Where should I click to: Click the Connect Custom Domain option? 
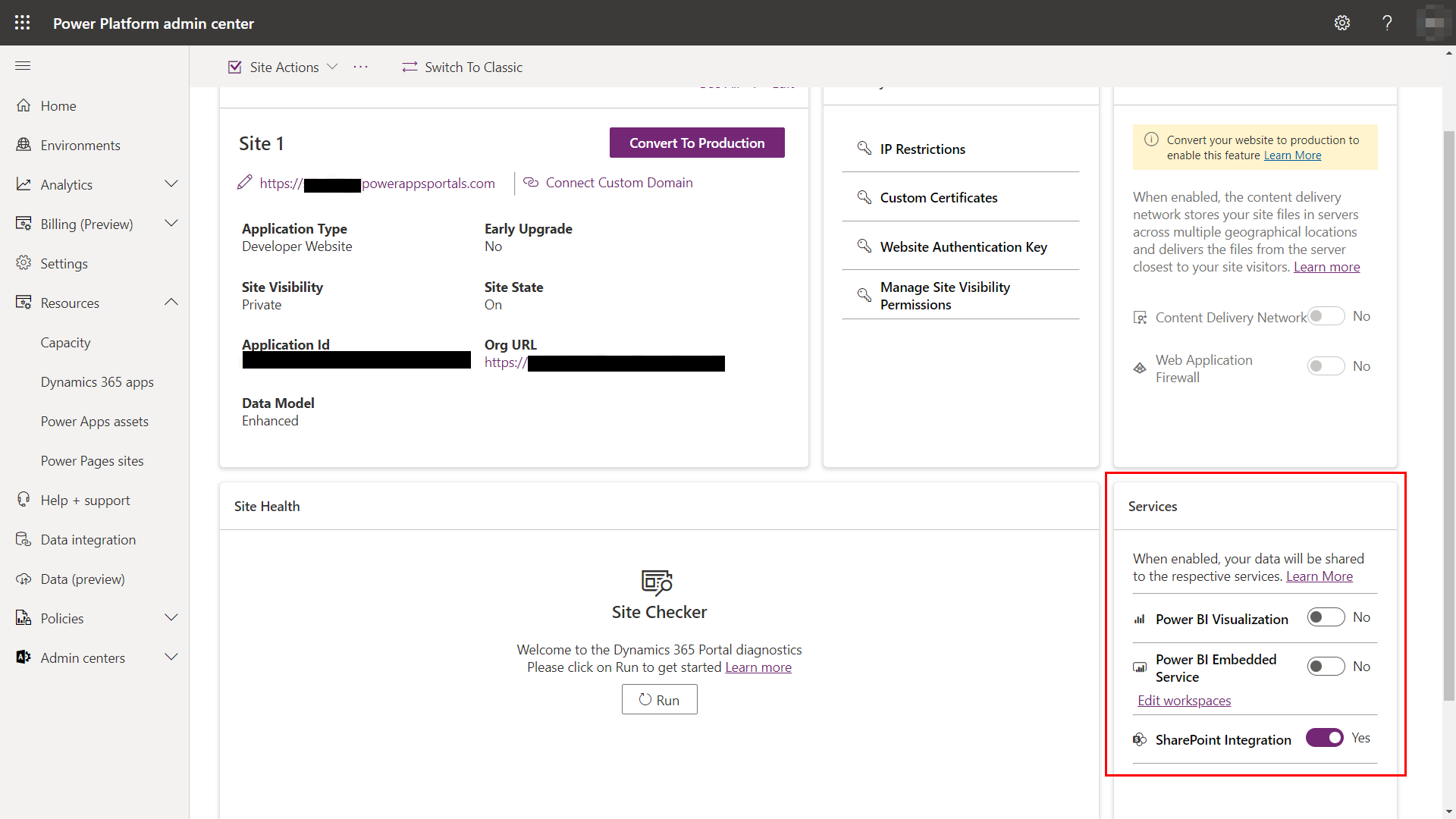coord(610,182)
